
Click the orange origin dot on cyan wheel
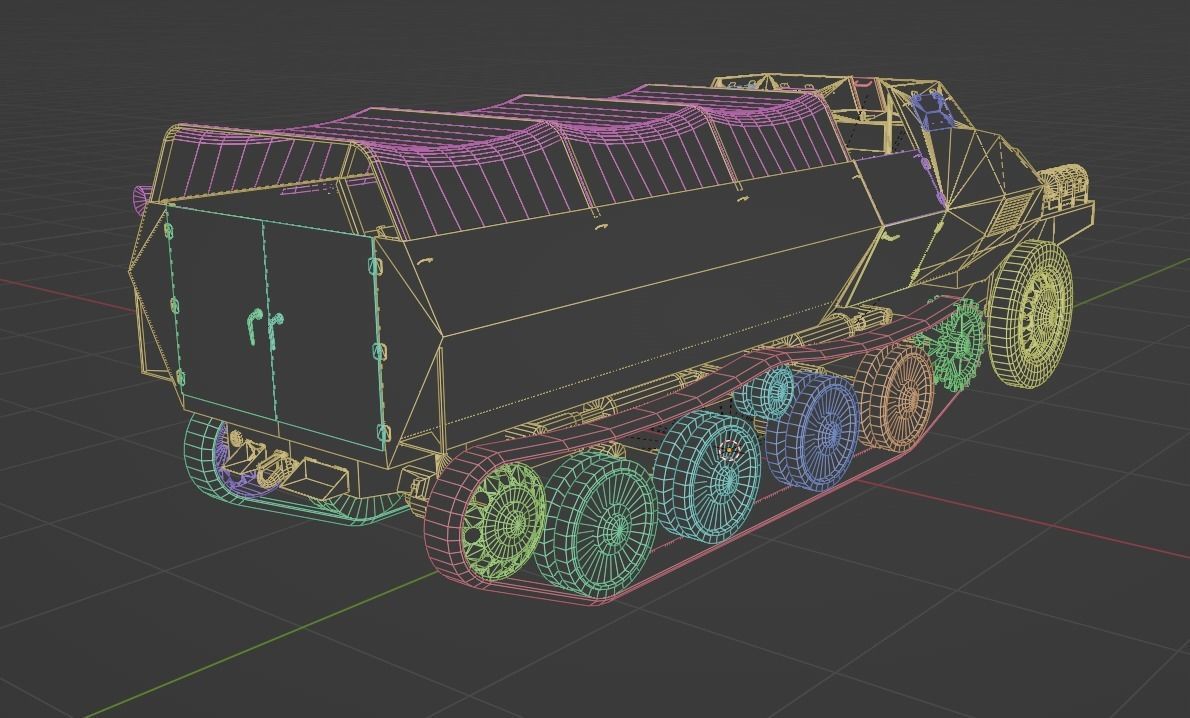[x=729, y=451]
